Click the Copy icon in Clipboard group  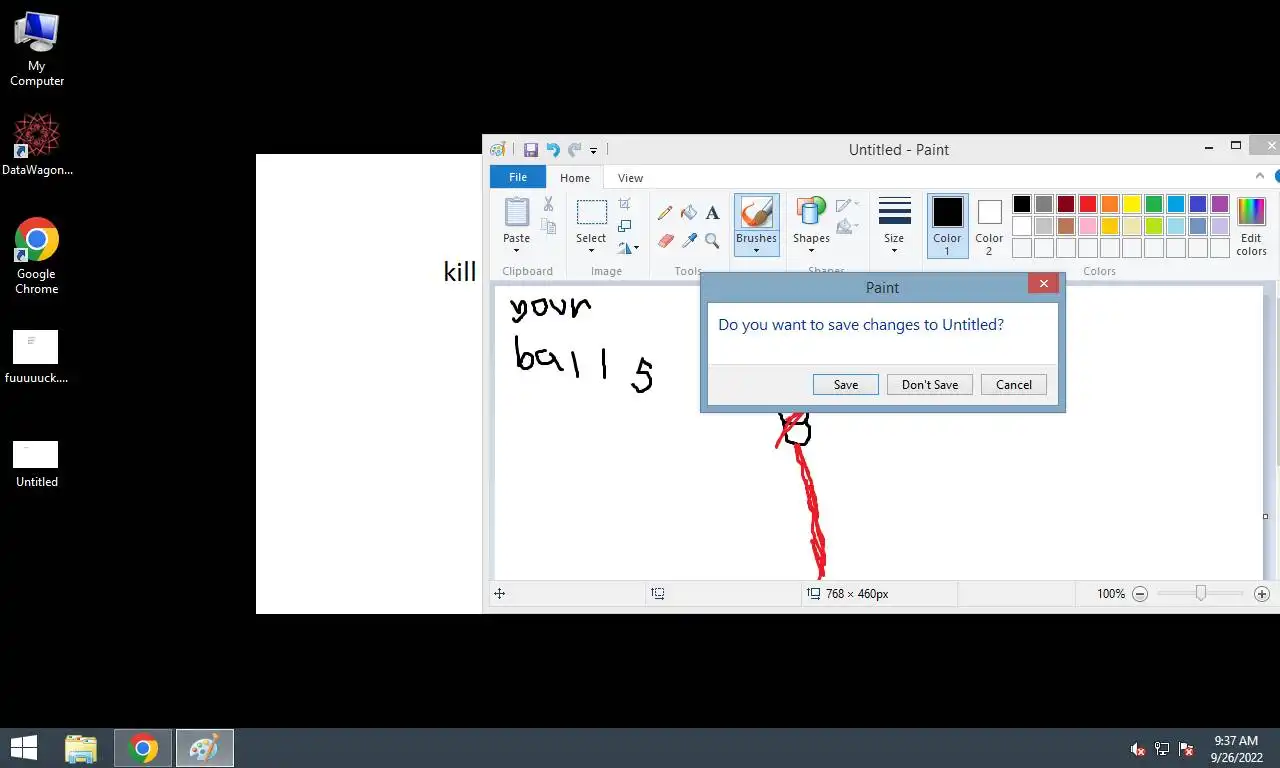[548, 226]
